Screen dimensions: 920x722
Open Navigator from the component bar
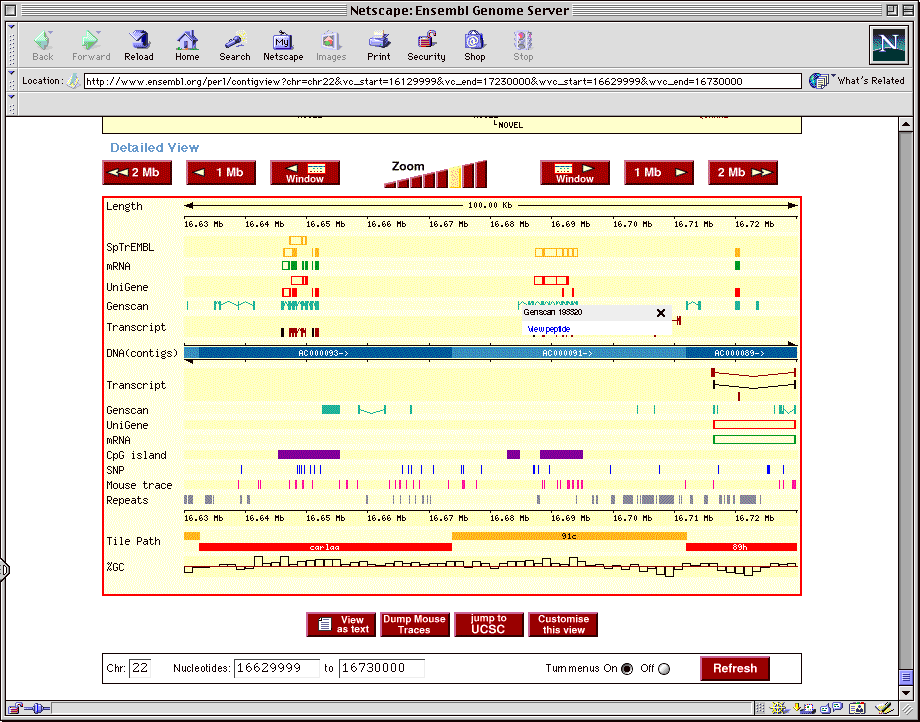click(779, 709)
